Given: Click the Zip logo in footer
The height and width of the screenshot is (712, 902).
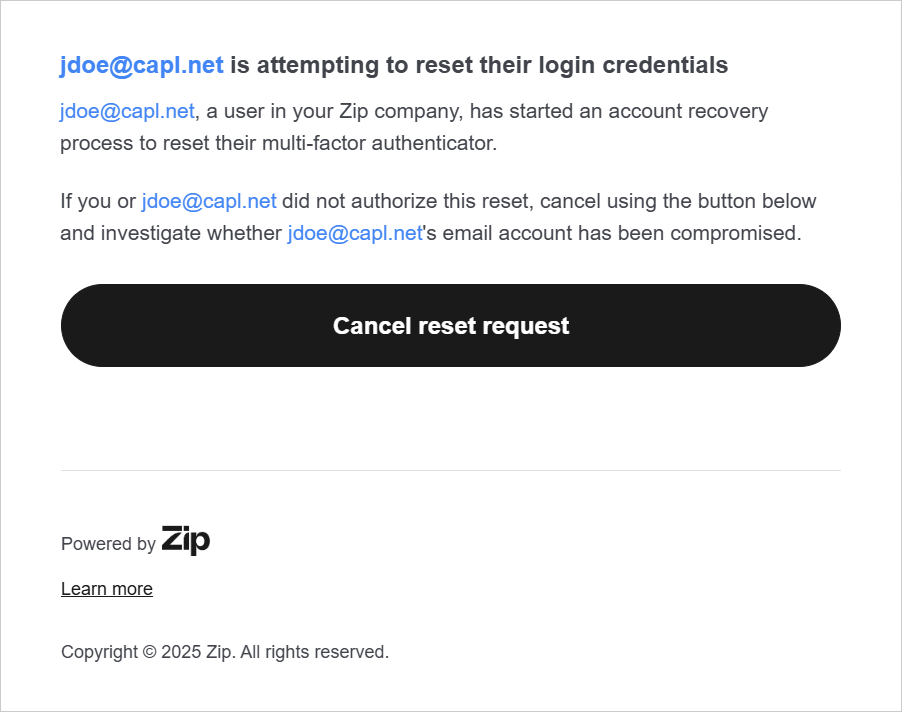Looking at the screenshot, I should click(x=186, y=541).
